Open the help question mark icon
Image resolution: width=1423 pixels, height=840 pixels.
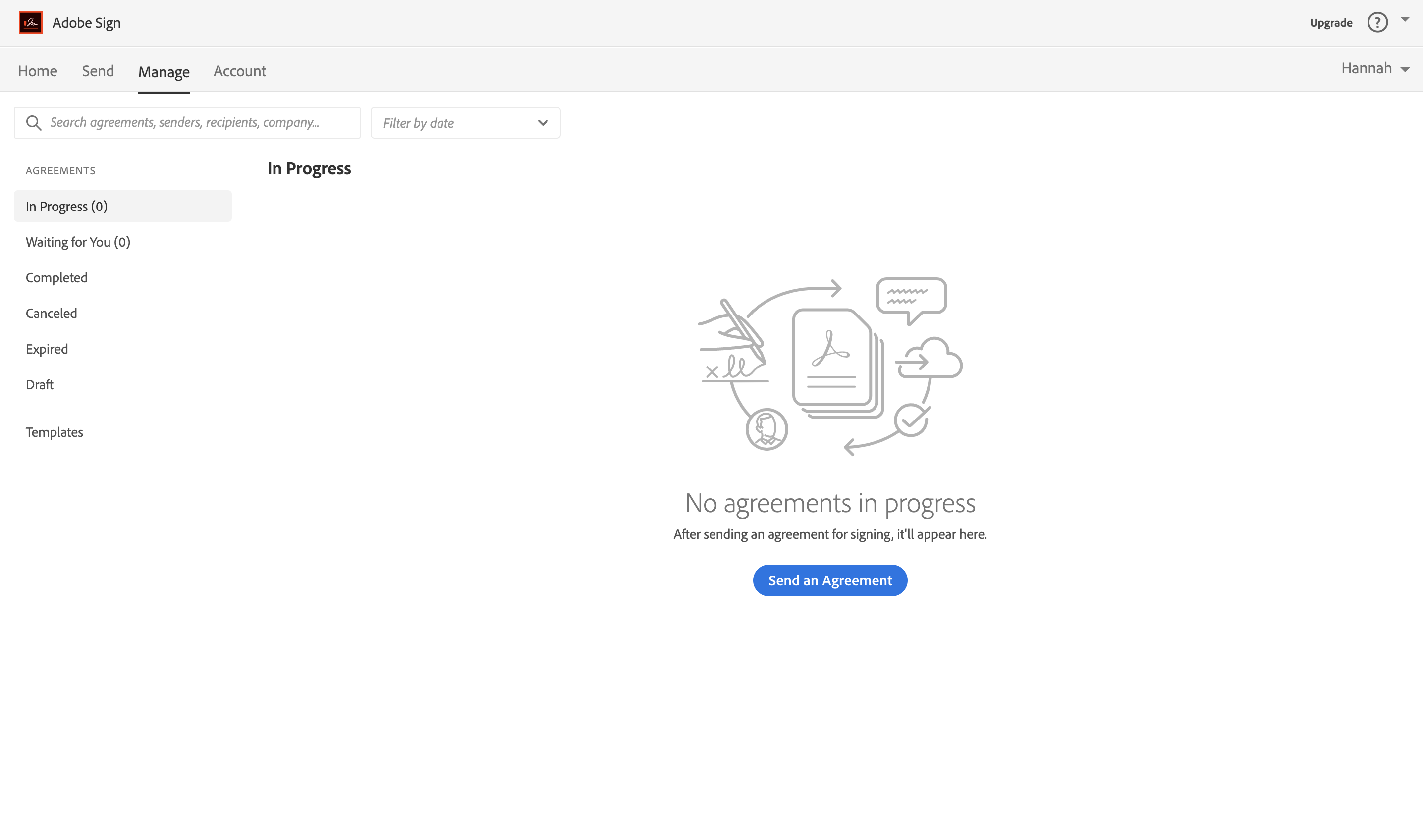click(x=1377, y=23)
